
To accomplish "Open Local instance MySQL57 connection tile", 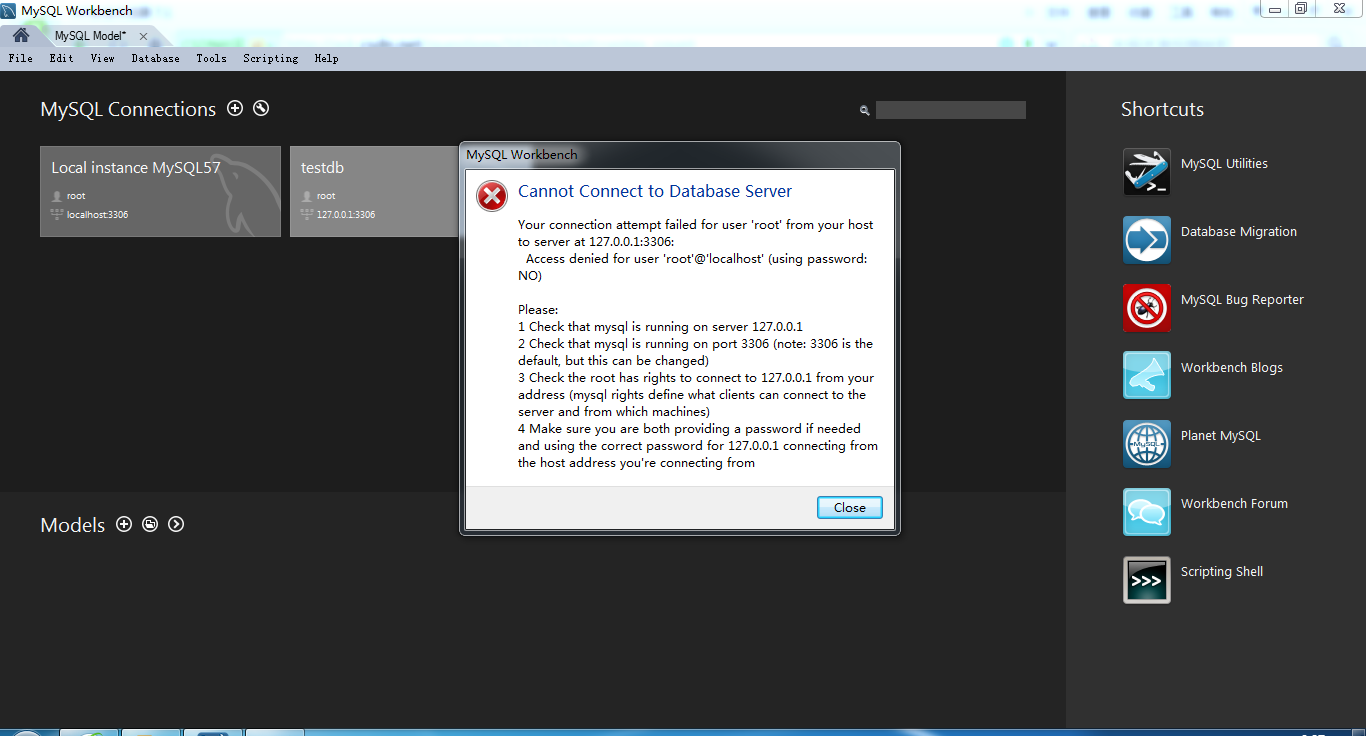I will tap(160, 191).
